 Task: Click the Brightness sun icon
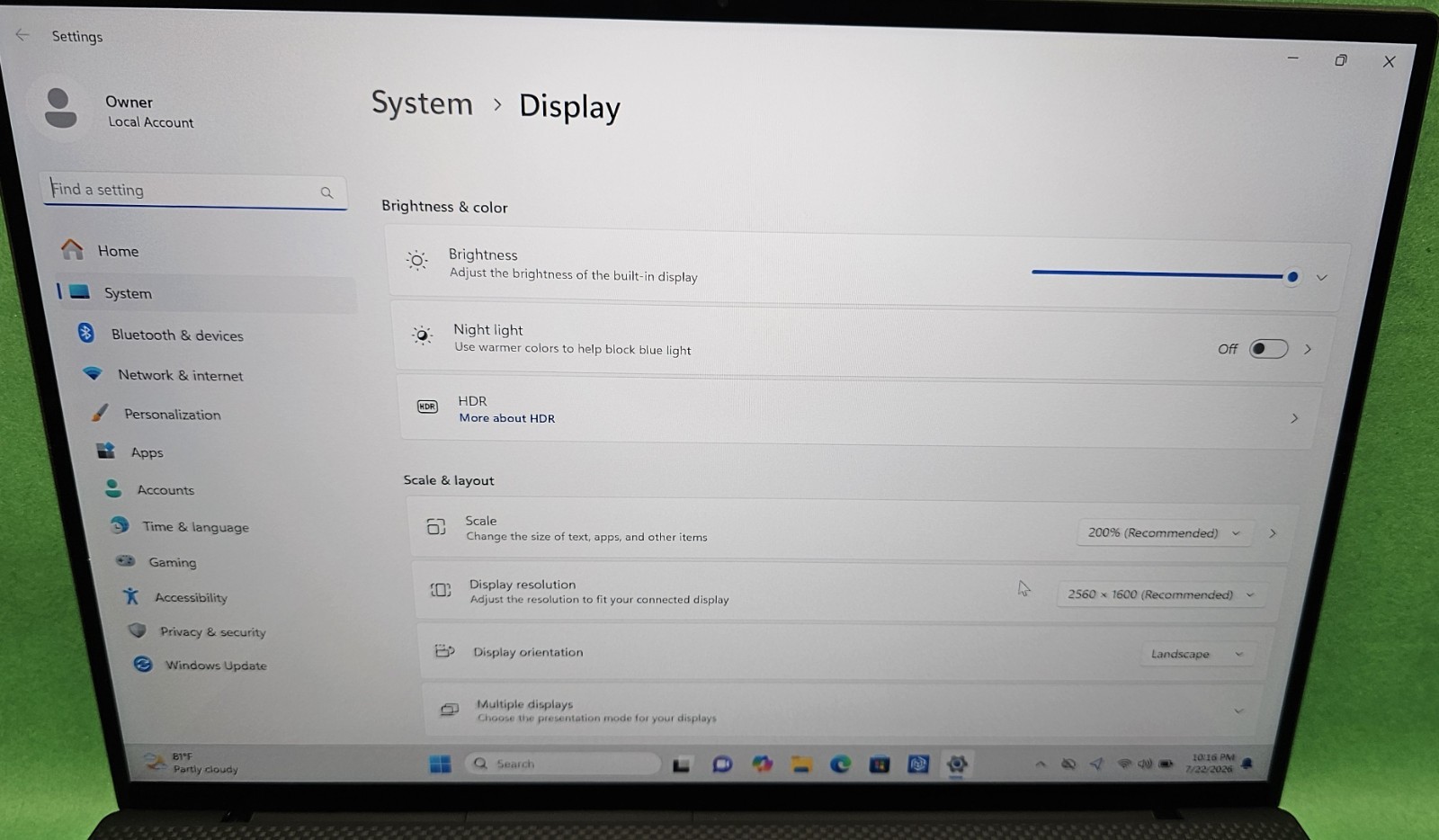[416, 261]
